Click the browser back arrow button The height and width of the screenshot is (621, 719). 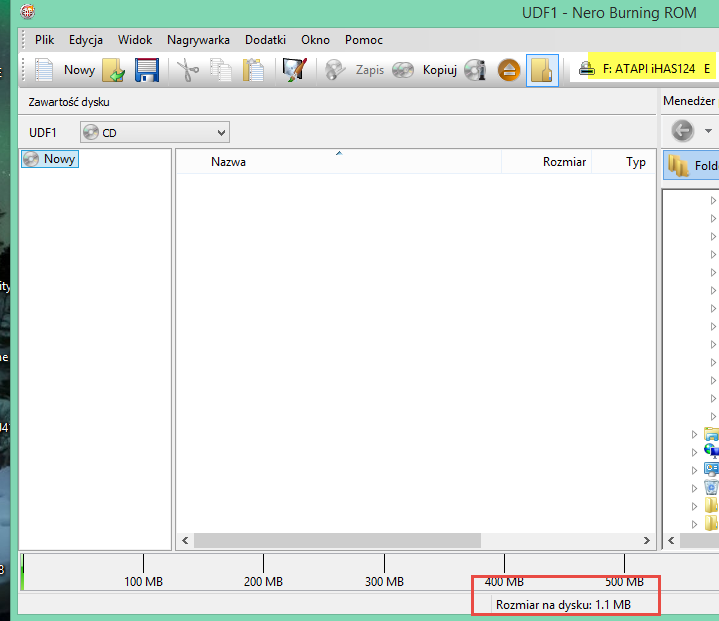tap(682, 131)
